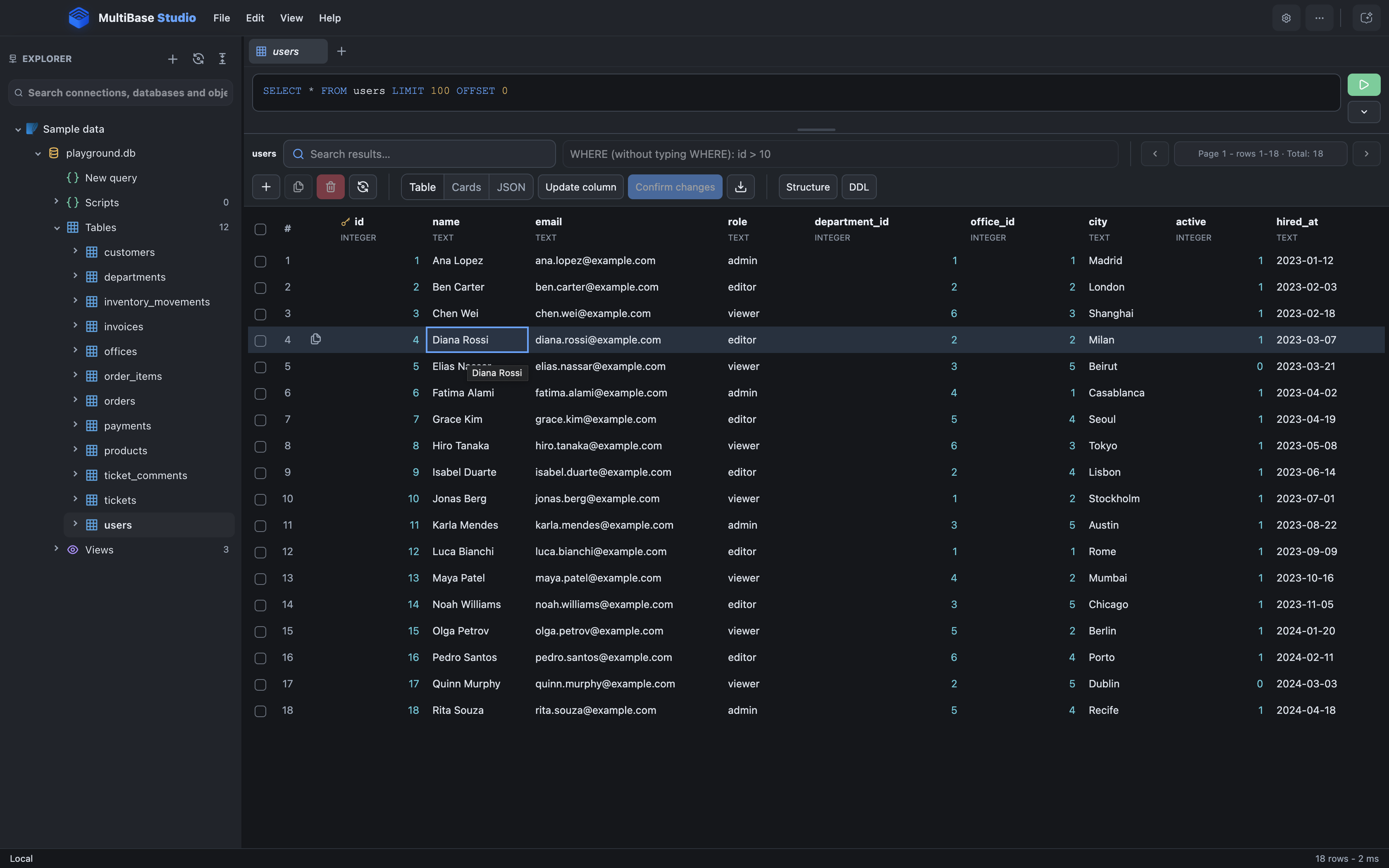
Task: Expand the users table node
Action: [x=75, y=523]
